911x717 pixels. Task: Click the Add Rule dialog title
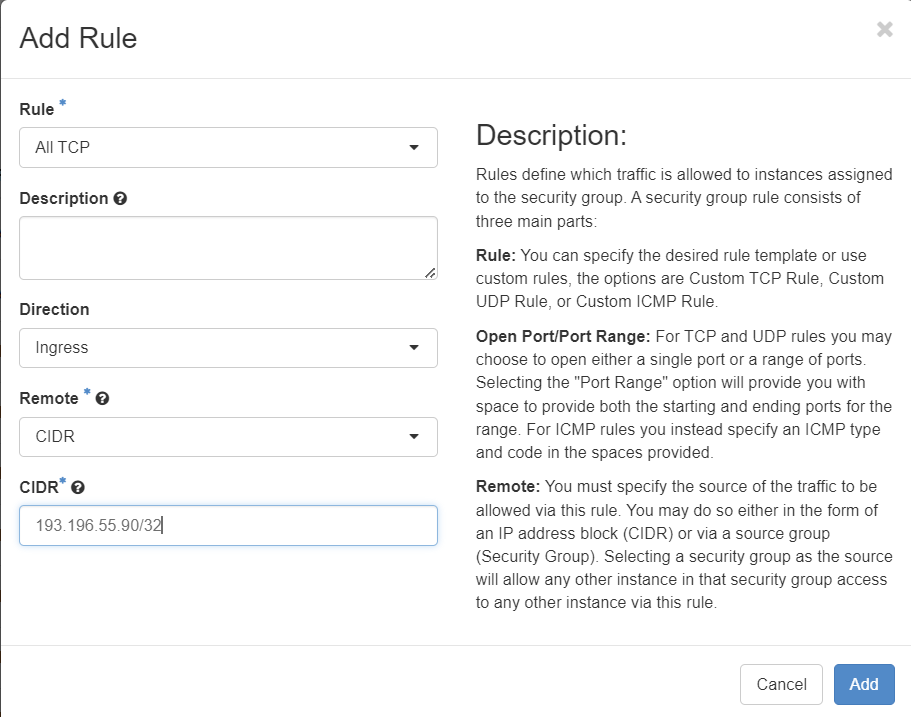click(x=78, y=39)
